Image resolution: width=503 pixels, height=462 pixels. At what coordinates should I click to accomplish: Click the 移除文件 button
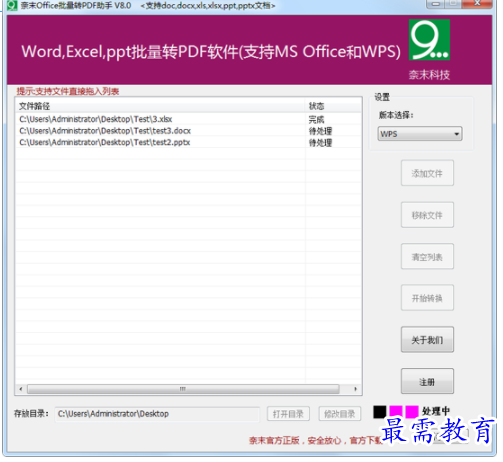(x=427, y=215)
